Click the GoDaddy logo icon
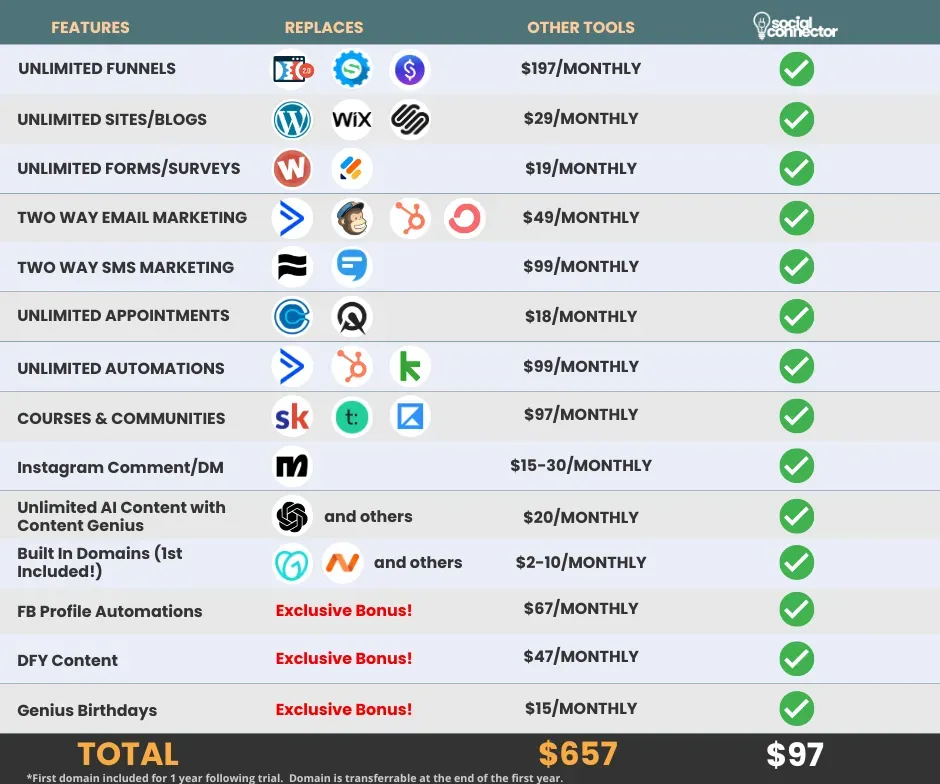This screenshot has height=784, width=940. pos(292,563)
